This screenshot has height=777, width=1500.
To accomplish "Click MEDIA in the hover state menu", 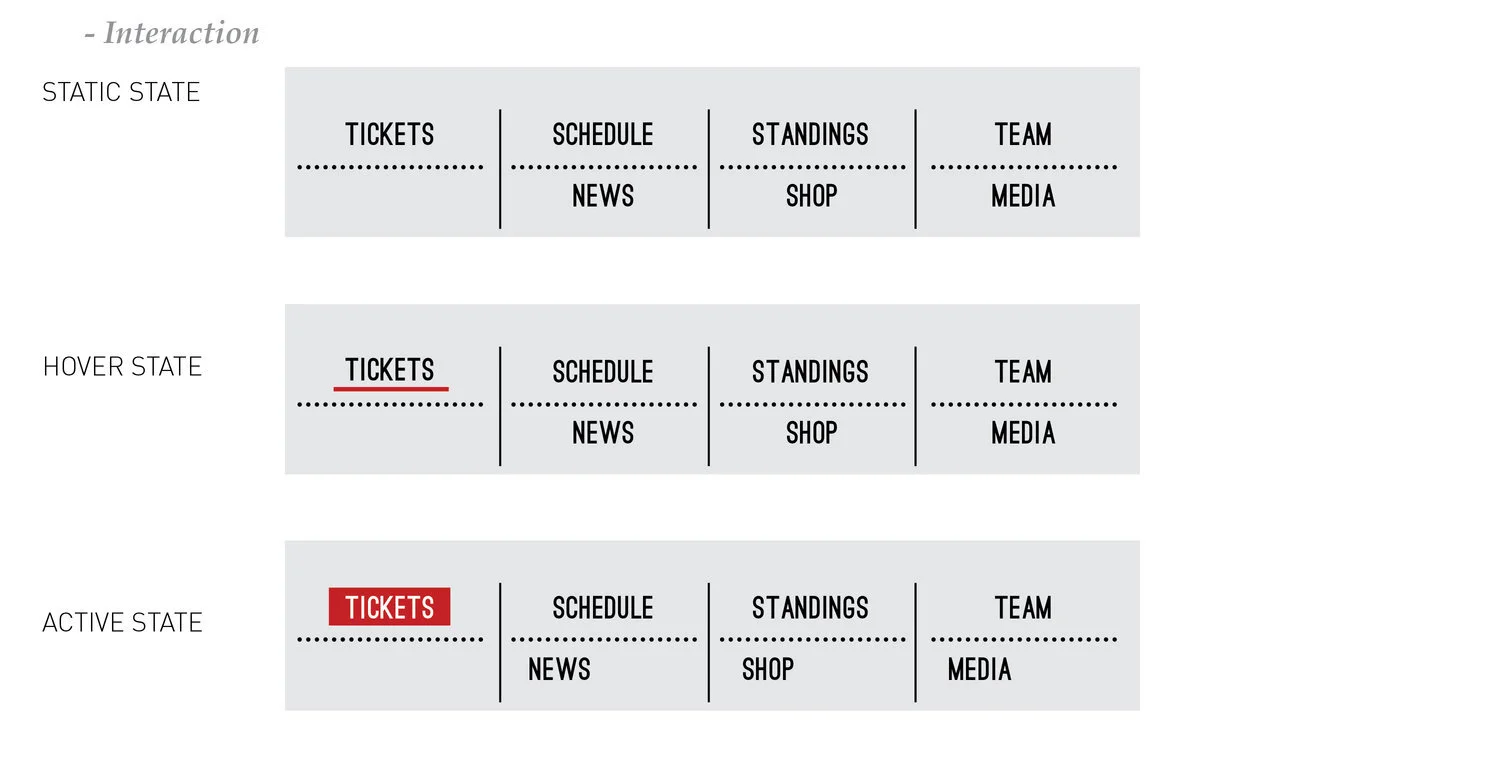I will (1023, 433).
